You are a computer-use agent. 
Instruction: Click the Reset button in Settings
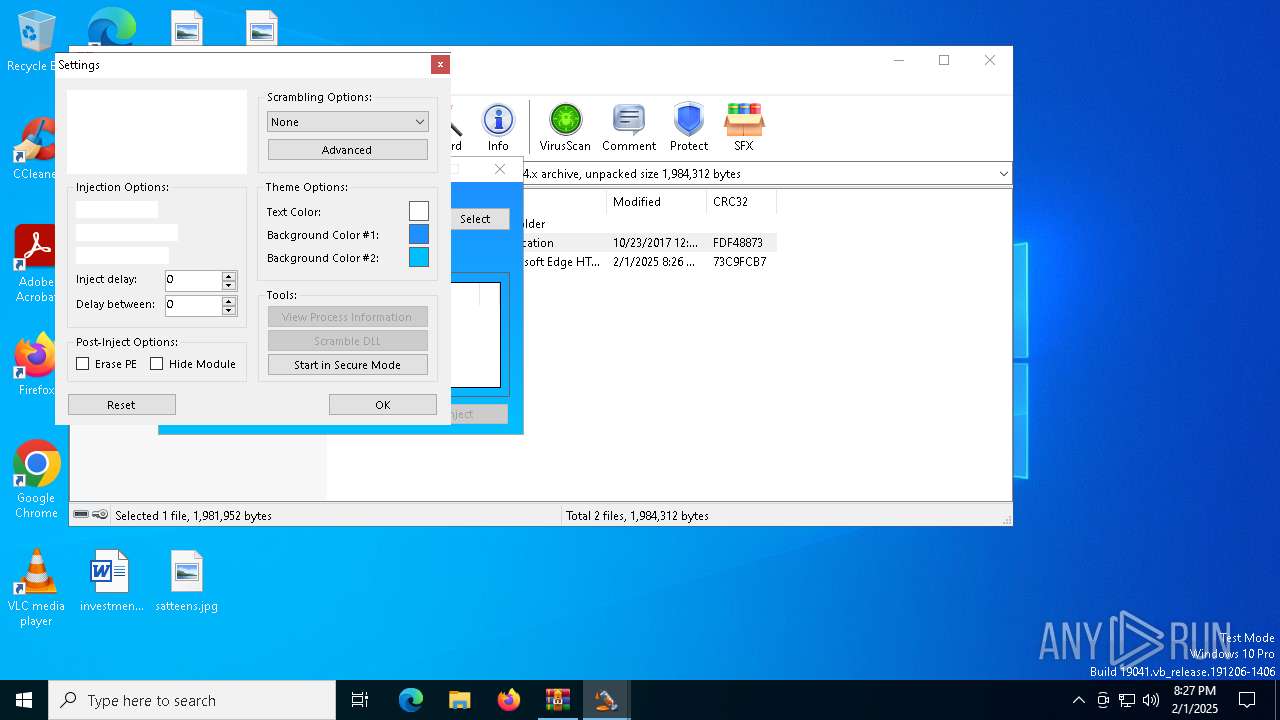click(121, 405)
